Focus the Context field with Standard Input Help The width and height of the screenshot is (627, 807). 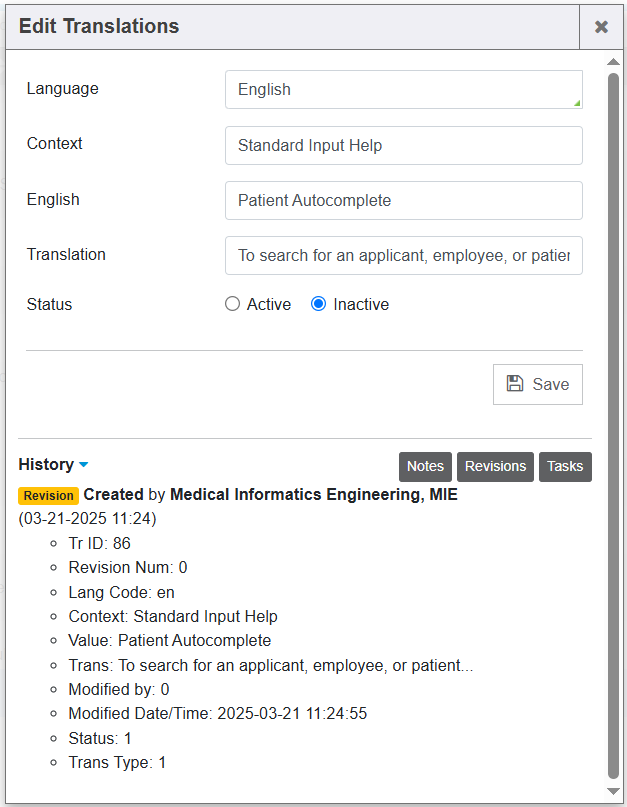pos(403,145)
